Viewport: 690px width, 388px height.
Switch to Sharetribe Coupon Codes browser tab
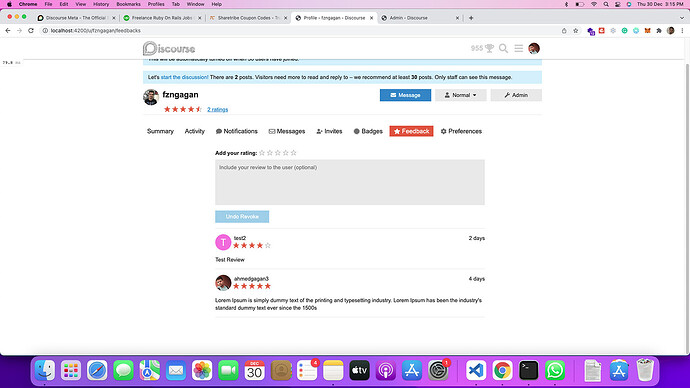(x=248, y=18)
